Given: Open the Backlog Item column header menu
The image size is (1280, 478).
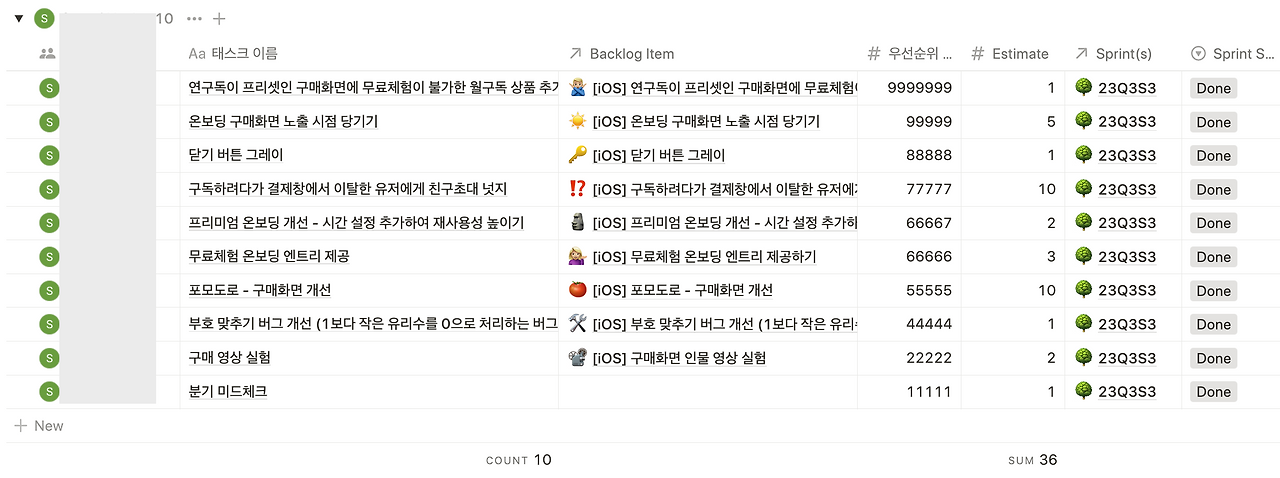Looking at the screenshot, I should [x=622, y=54].
